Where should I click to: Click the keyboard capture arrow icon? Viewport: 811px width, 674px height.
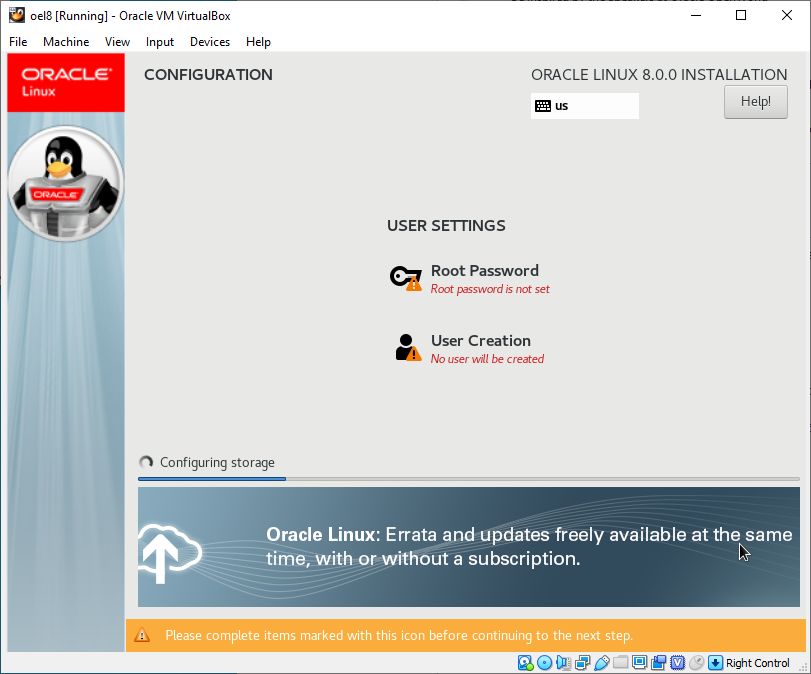coord(715,663)
